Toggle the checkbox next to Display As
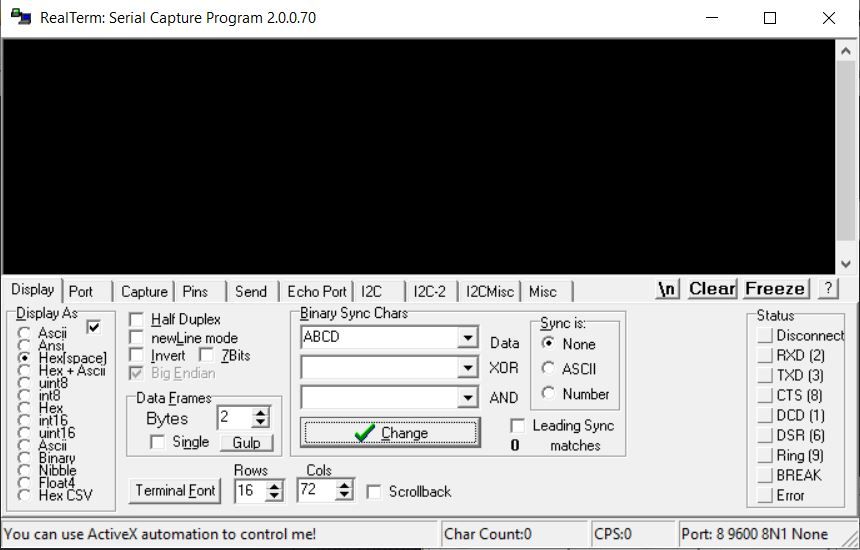The height and width of the screenshot is (550, 860). pos(94,327)
